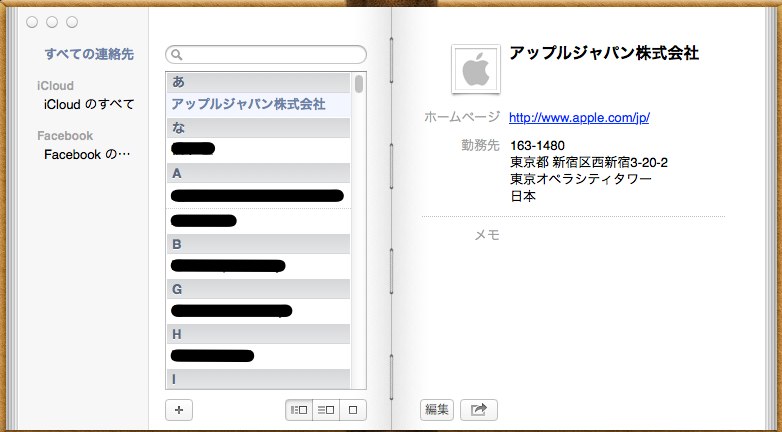782x432 pixels.
Task: Click the Facebook sidebar section header
Action: coord(65,136)
